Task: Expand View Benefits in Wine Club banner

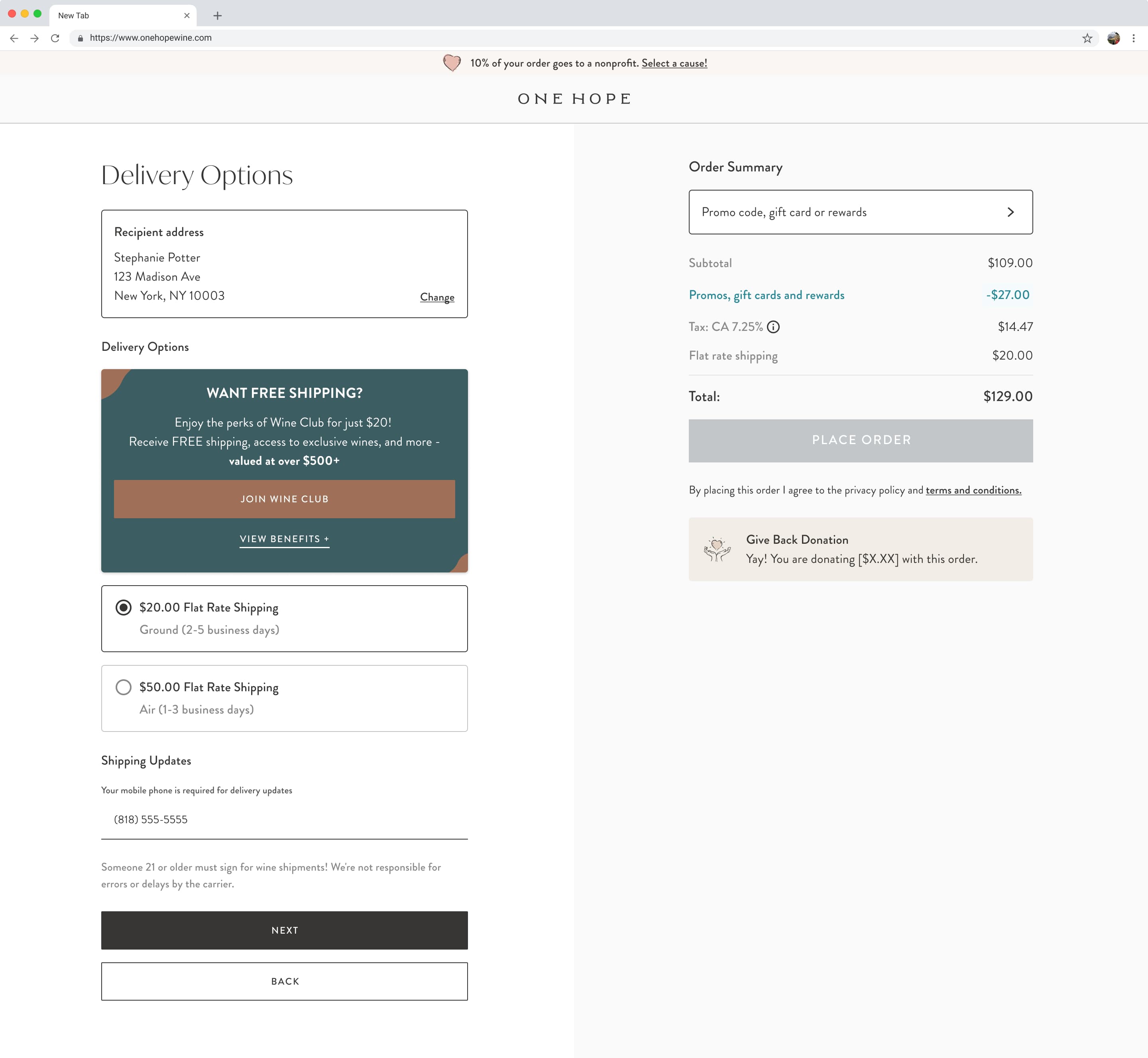Action: tap(284, 539)
